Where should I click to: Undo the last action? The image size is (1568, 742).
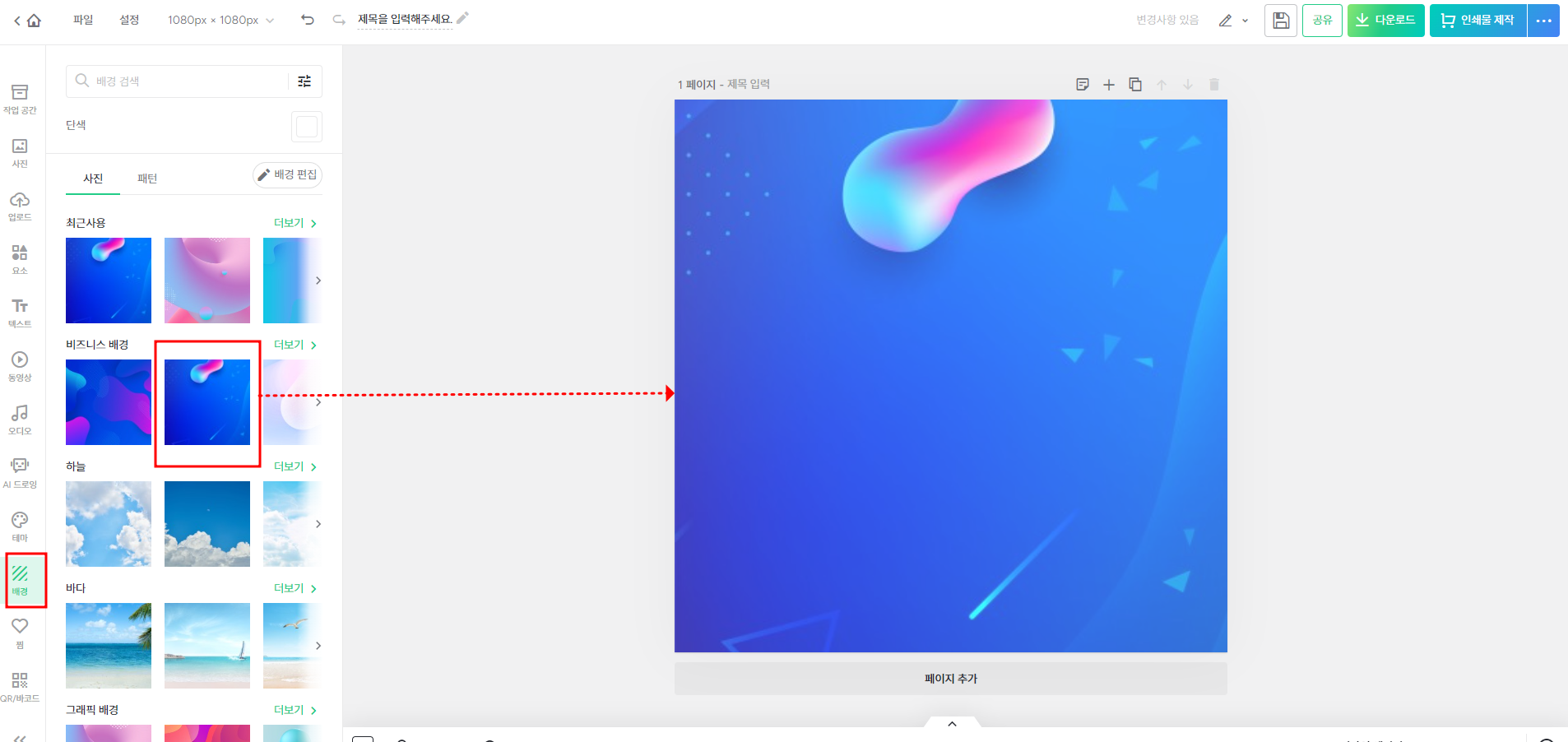point(308,20)
